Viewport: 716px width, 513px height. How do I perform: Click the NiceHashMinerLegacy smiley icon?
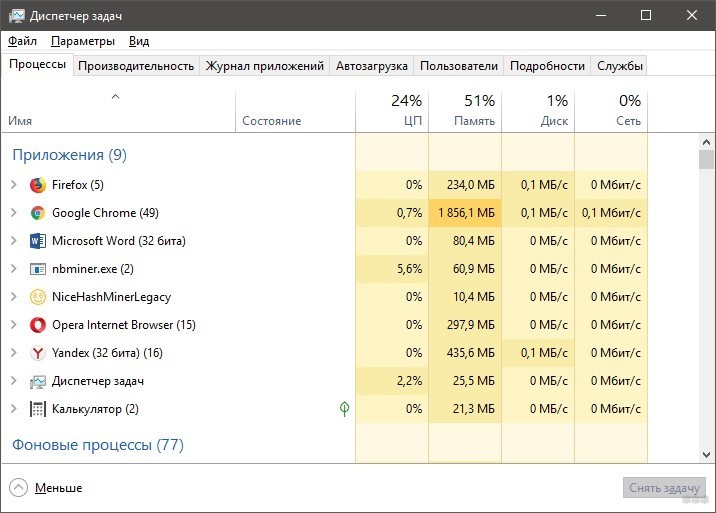point(38,297)
